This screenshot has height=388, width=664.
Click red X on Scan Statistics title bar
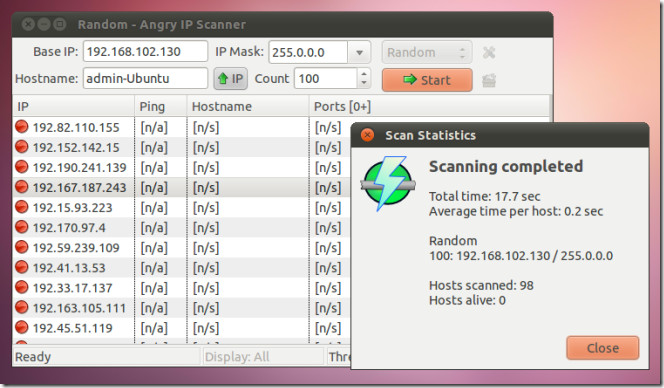(x=367, y=135)
